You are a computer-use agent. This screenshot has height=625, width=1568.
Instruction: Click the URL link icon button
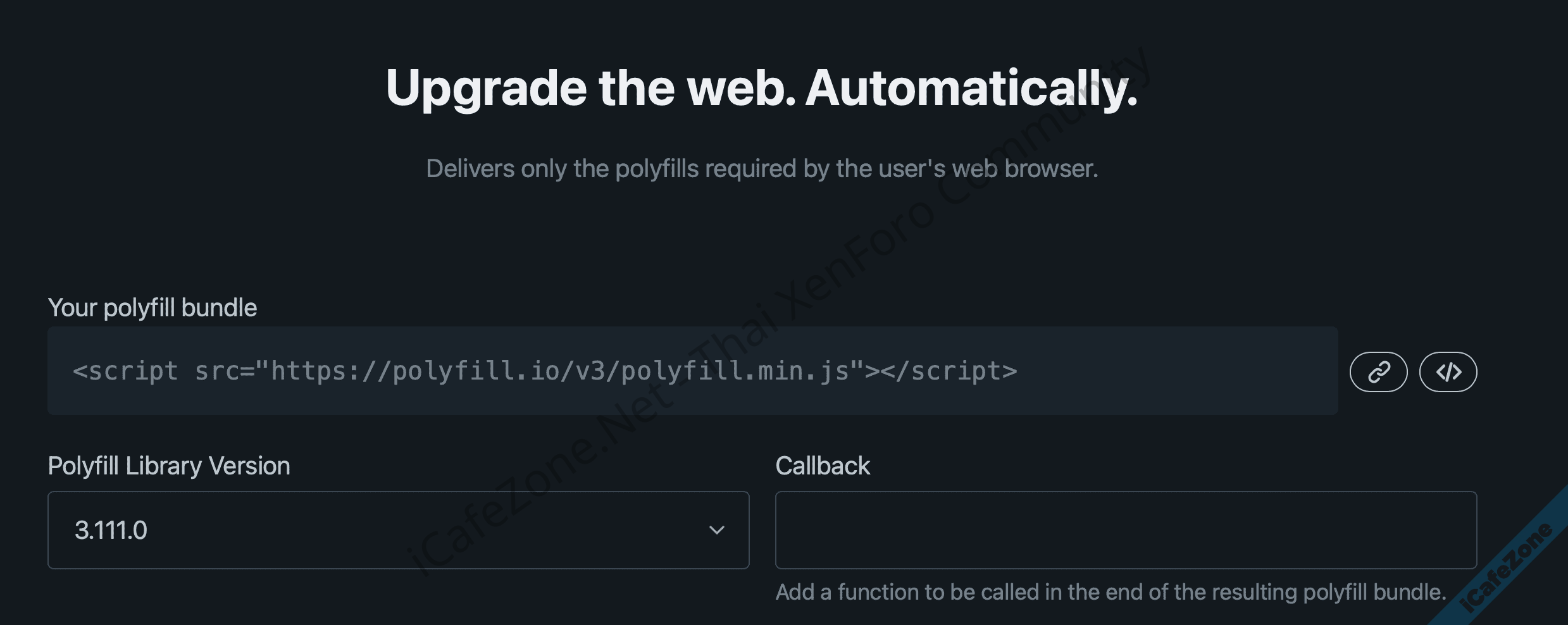1378,372
